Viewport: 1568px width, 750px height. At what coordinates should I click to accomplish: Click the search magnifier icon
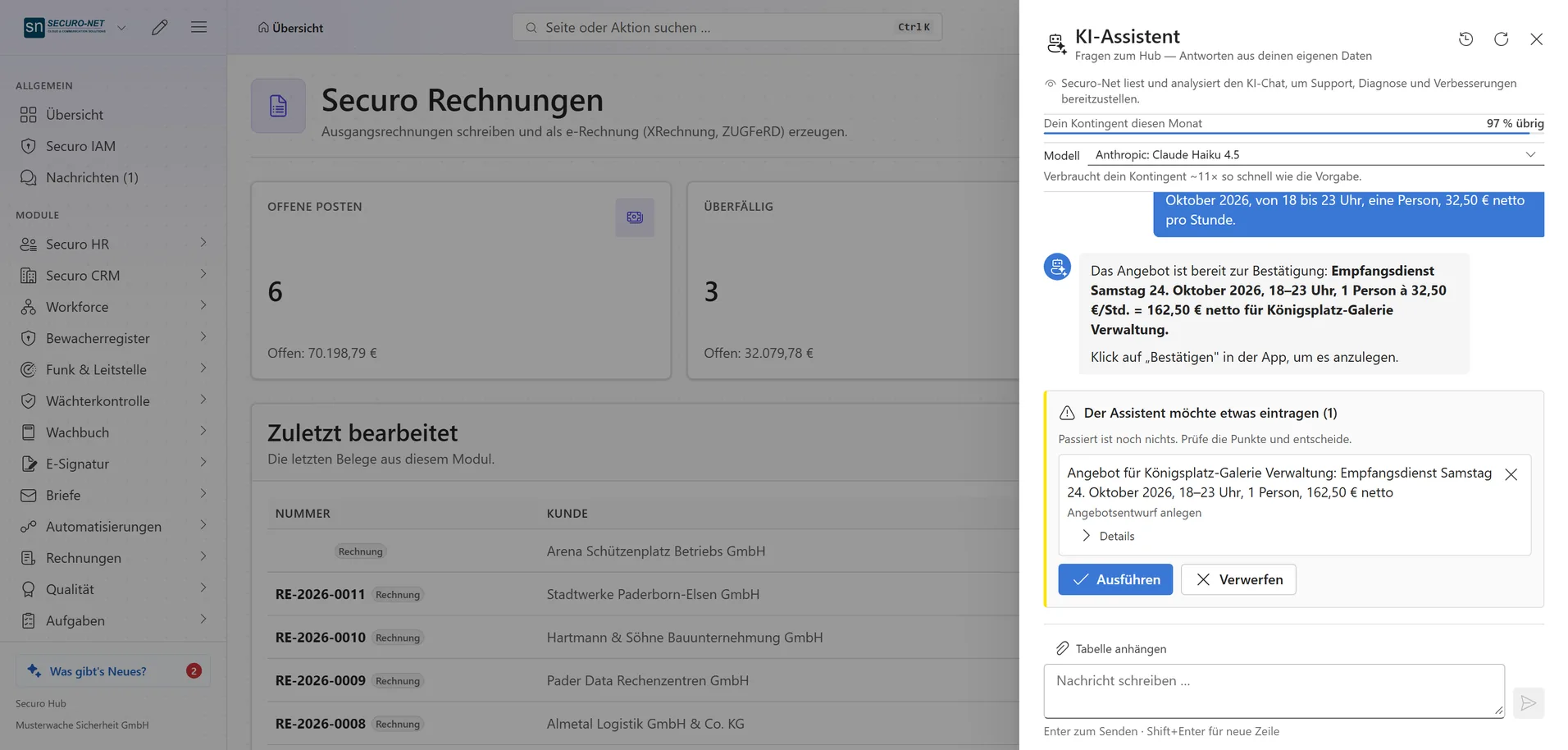pos(531,27)
